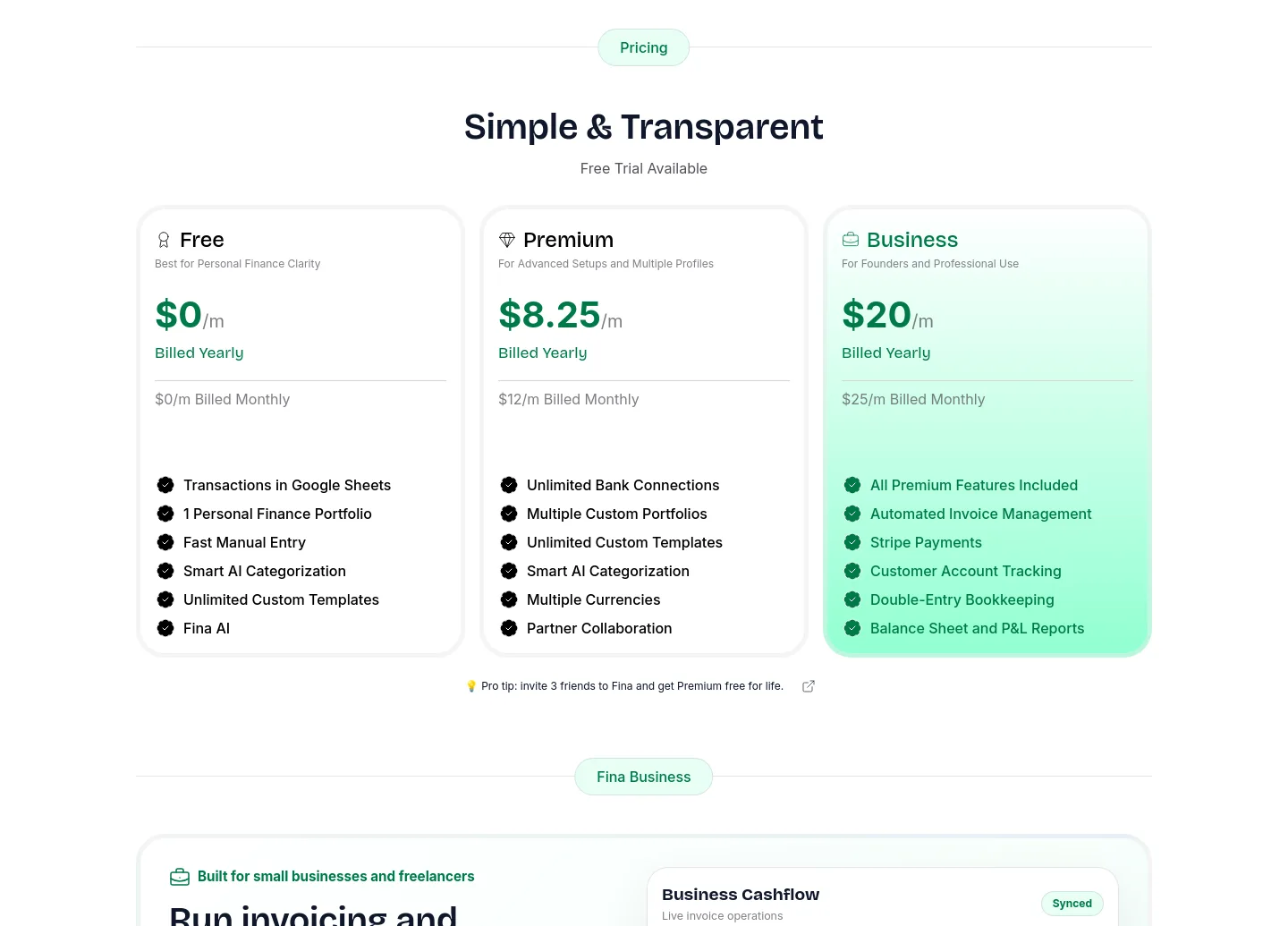Click the Premium plan diamond icon
This screenshot has height=926, width=1288.
[507, 240]
